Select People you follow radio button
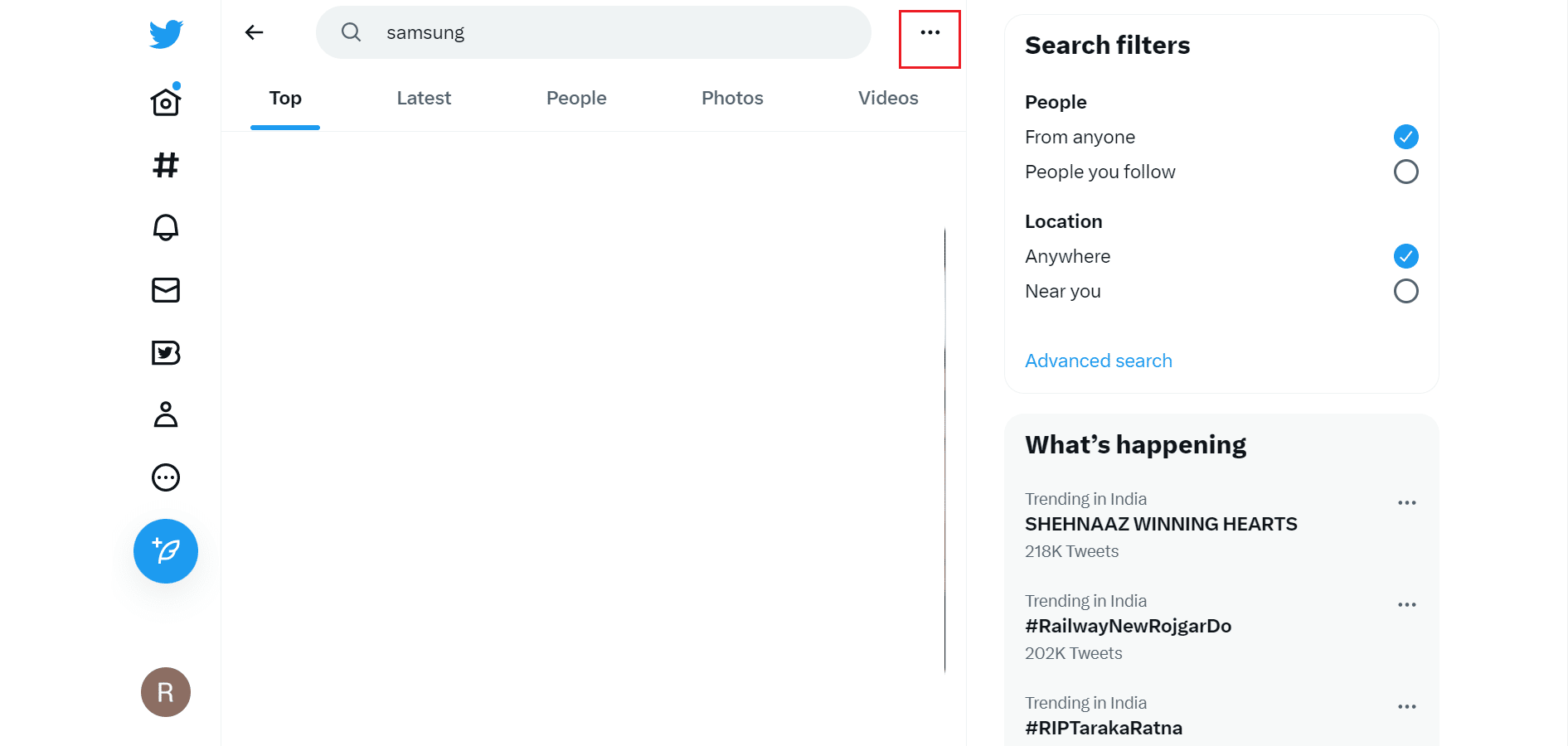This screenshot has width=1568, height=746. click(1406, 172)
